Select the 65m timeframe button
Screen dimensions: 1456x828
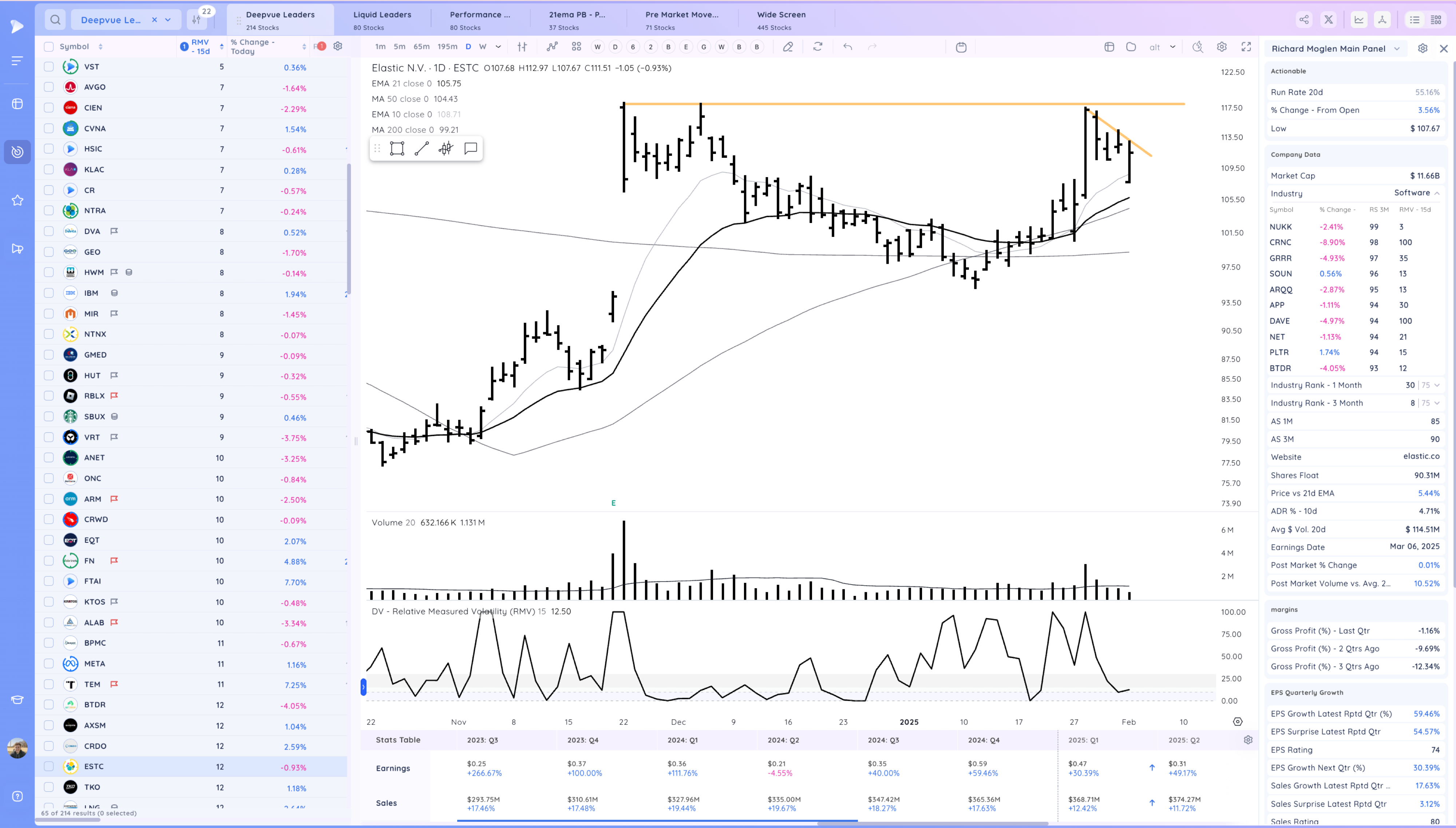click(422, 47)
